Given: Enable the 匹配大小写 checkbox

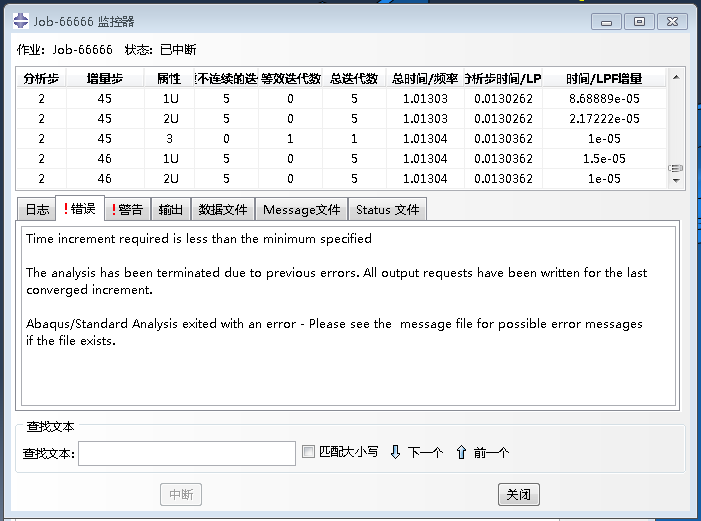Looking at the screenshot, I should (308, 451).
